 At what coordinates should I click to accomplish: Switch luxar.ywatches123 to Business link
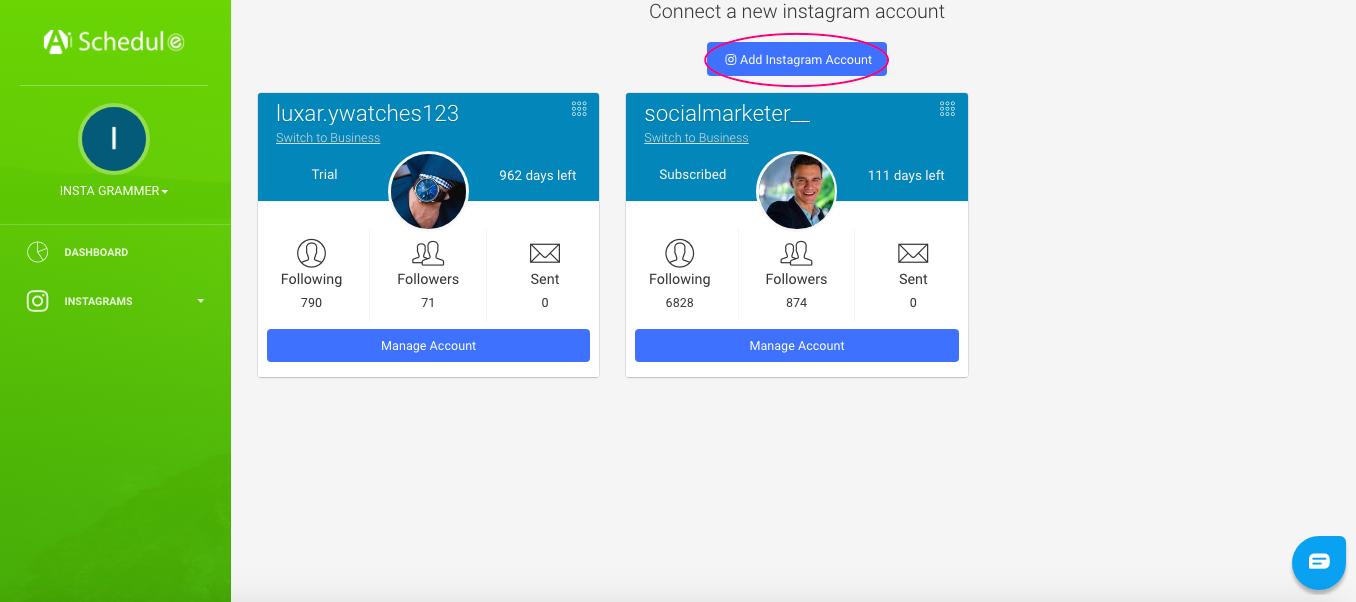(x=328, y=138)
